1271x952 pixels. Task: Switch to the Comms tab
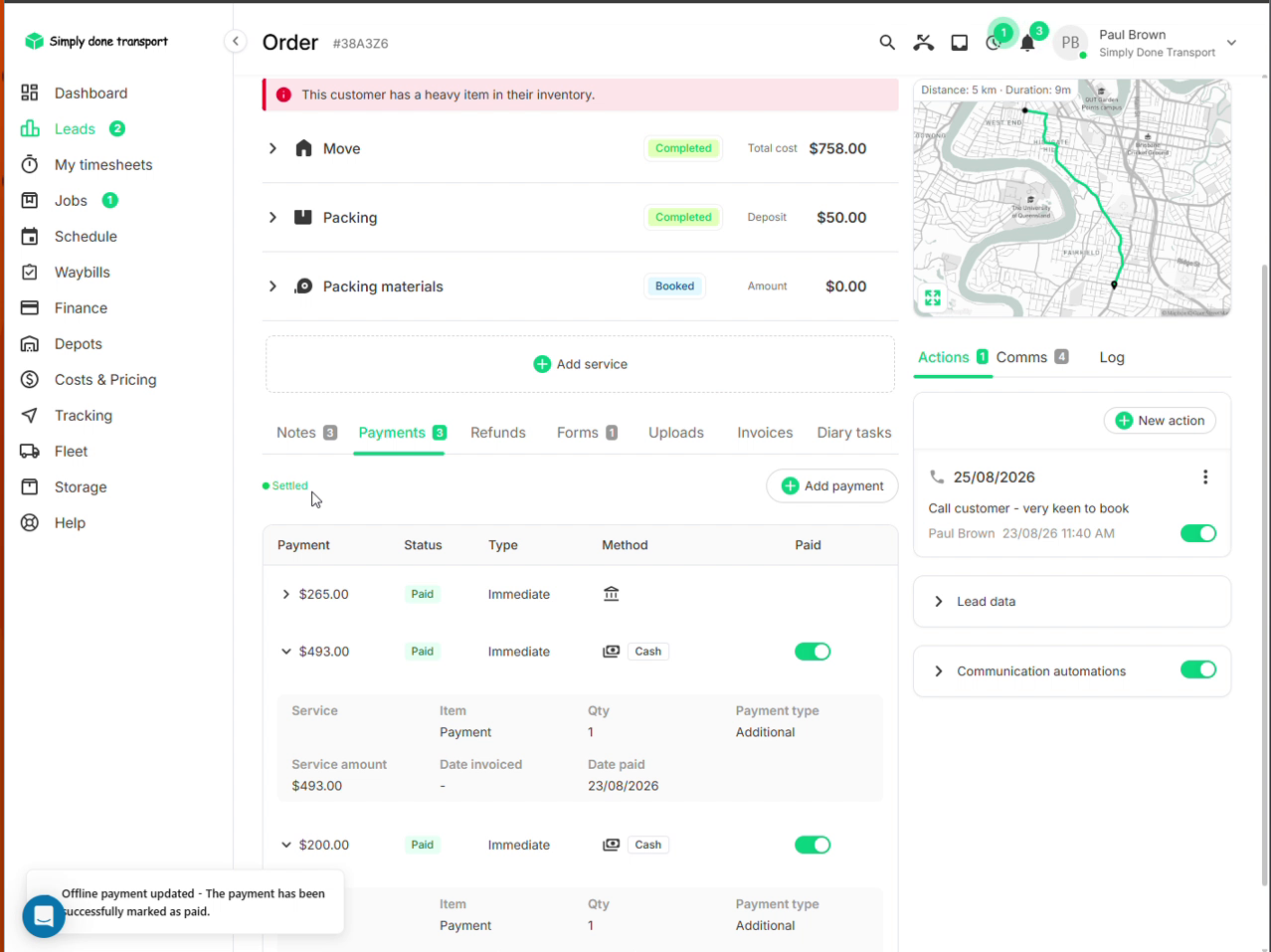point(1032,357)
